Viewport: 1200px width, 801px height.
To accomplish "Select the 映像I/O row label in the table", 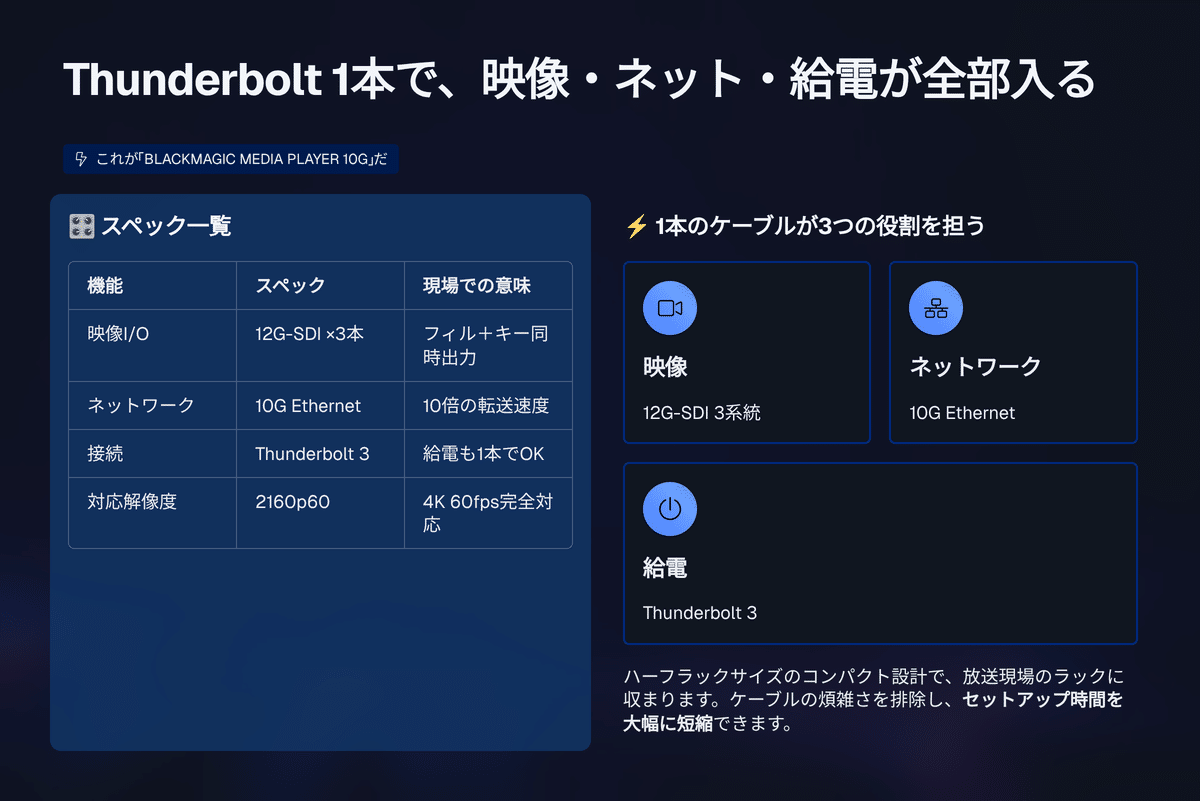I will click(x=118, y=334).
